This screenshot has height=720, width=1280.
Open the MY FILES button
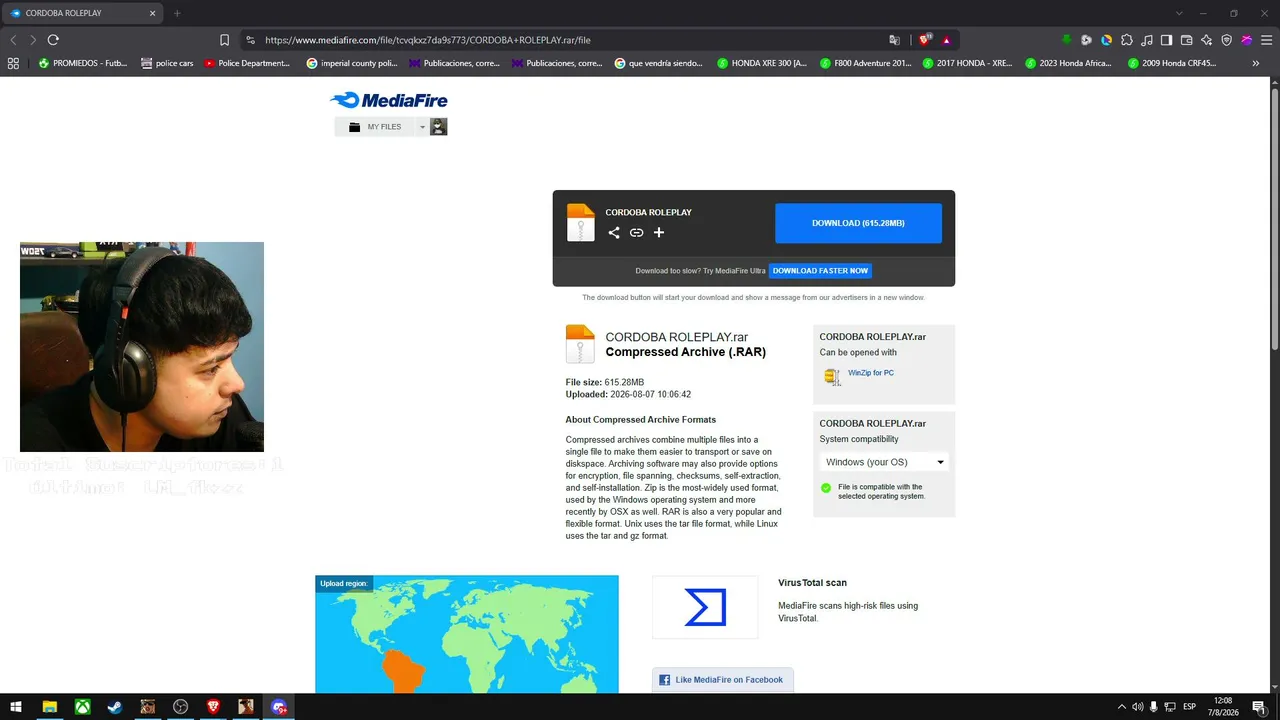click(x=375, y=127)
